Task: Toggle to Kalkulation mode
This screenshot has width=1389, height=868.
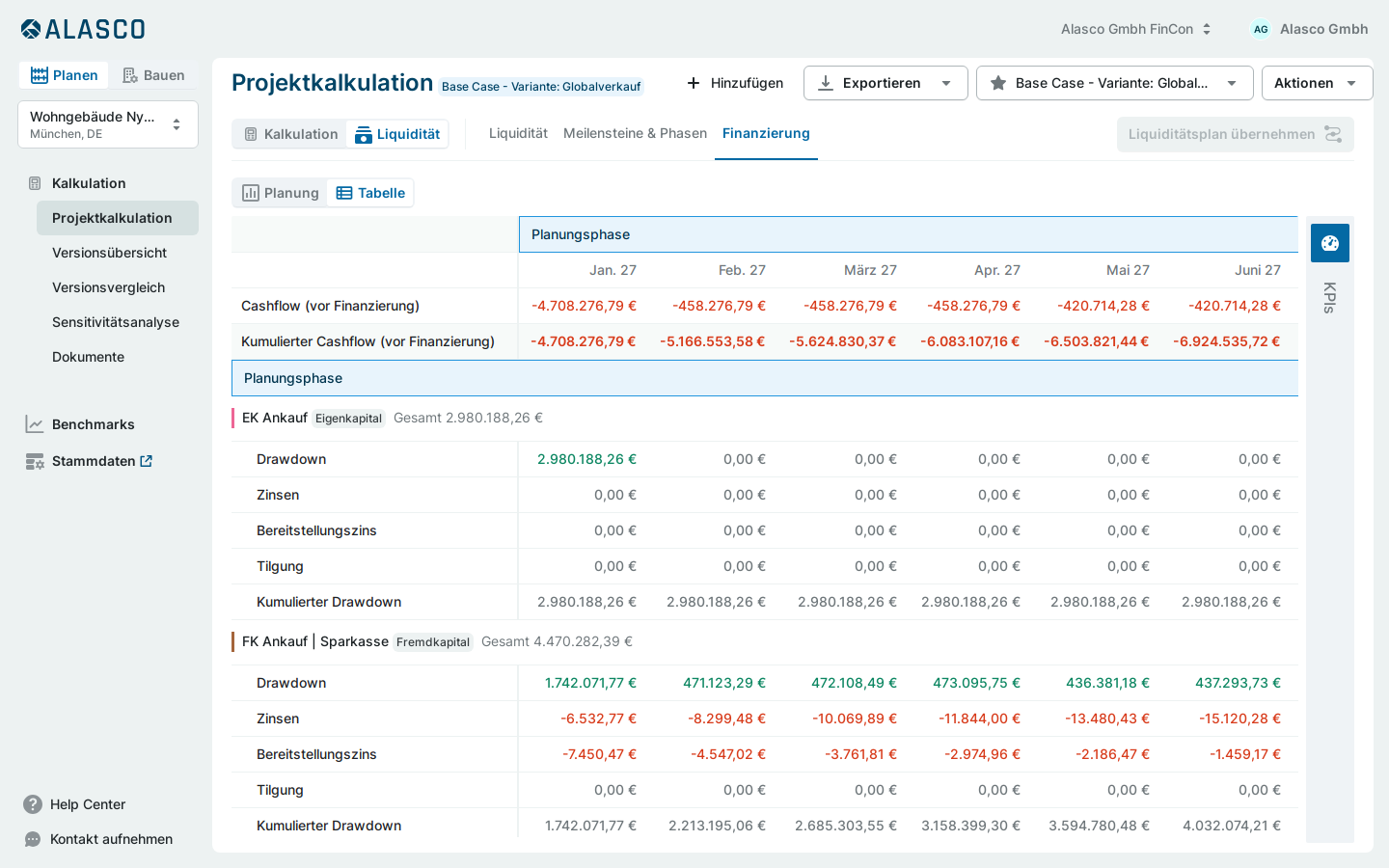Action: click(290, 134)
